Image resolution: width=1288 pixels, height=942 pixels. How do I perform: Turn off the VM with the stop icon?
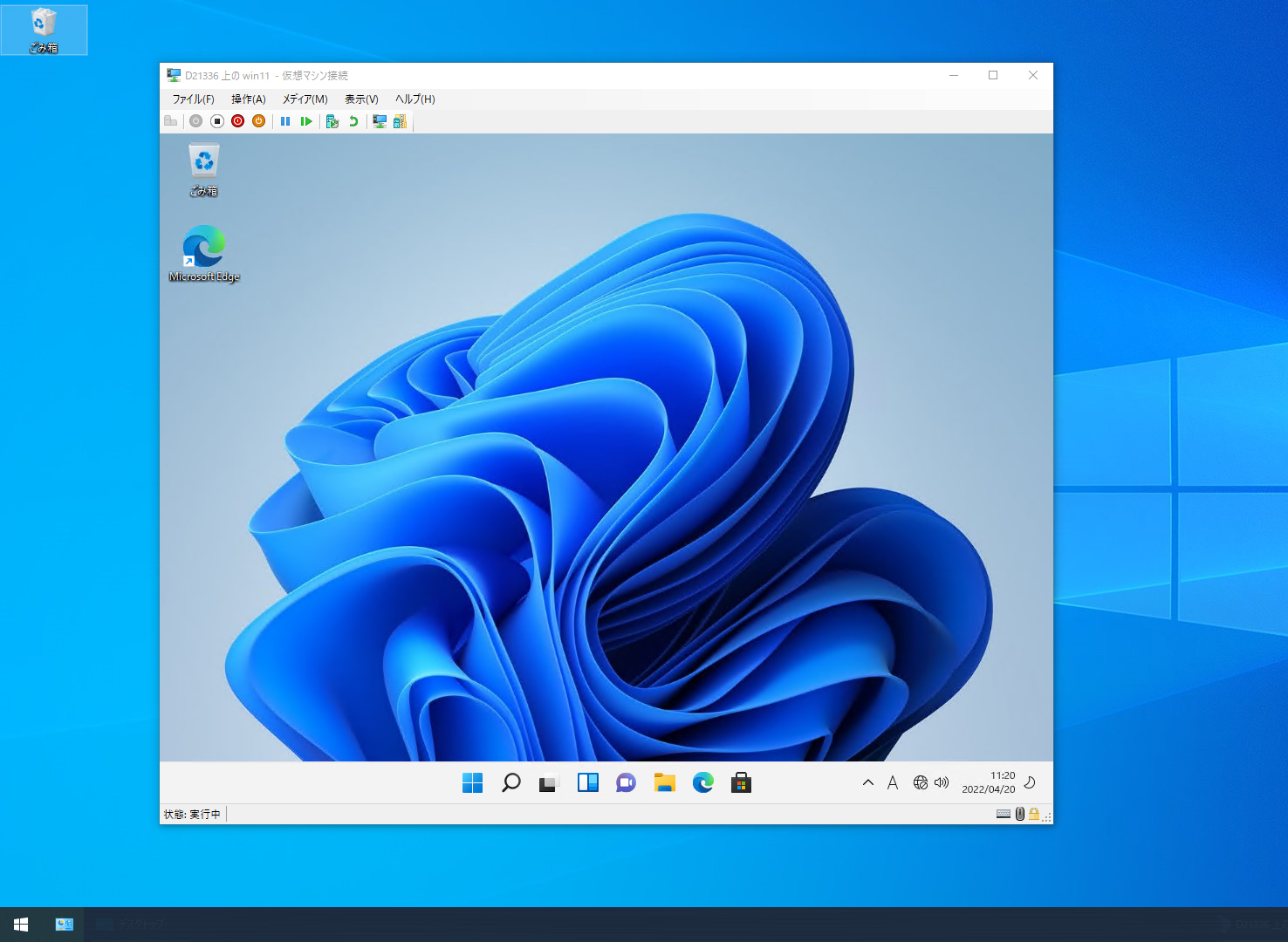(x=217, y=121)
